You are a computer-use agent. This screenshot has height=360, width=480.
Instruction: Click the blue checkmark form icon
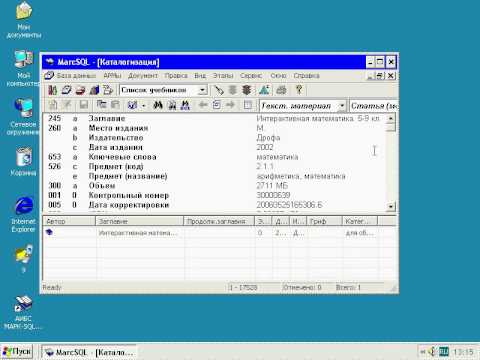click(x=132, y=105)
